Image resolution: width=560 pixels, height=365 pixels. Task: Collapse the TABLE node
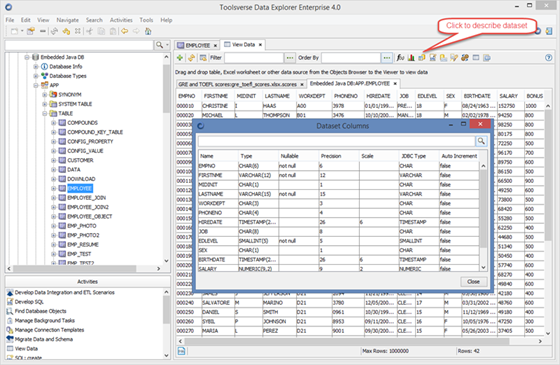pyautogui.click(x=45, y=114)
